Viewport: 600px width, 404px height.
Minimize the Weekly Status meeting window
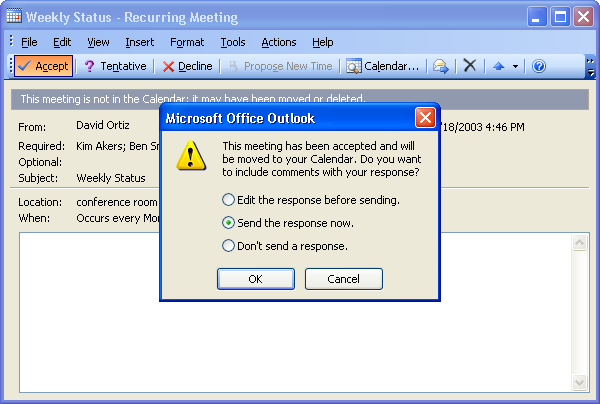(x=536, y=17)
